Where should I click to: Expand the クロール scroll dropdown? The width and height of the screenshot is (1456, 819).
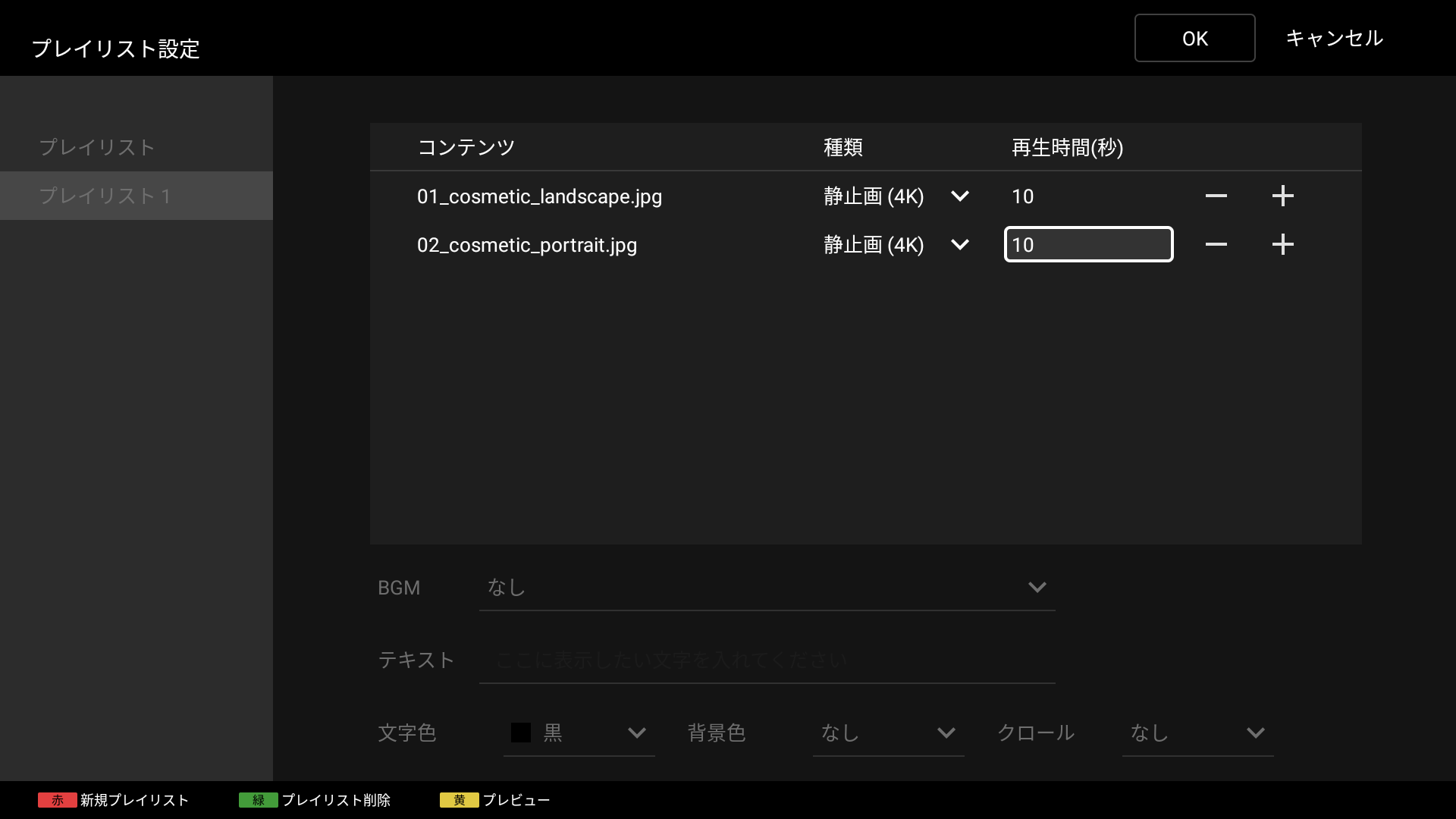click(1197, 733)
